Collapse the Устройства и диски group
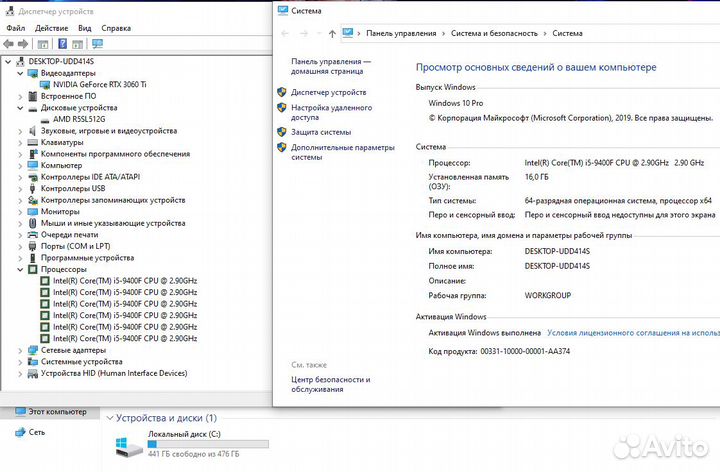 (x=110, y=418)
